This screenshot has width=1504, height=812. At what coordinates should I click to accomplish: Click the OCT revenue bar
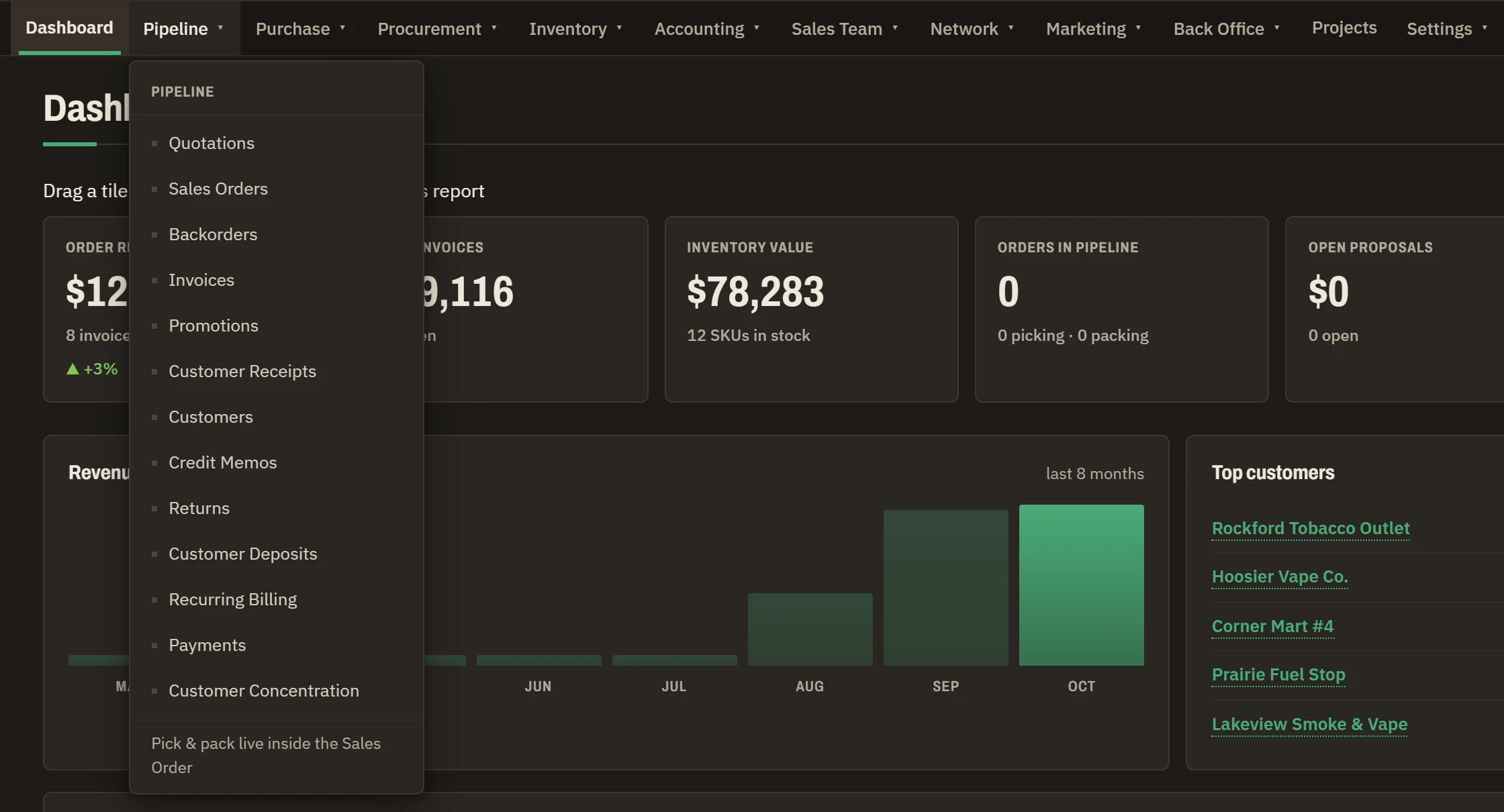1081,585
